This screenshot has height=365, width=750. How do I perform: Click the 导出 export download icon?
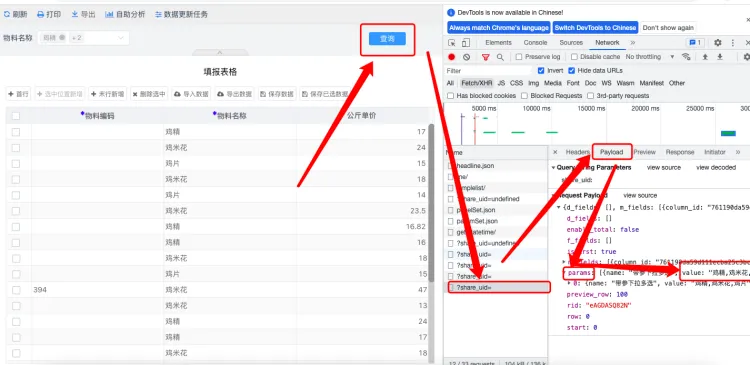point(75,14)
